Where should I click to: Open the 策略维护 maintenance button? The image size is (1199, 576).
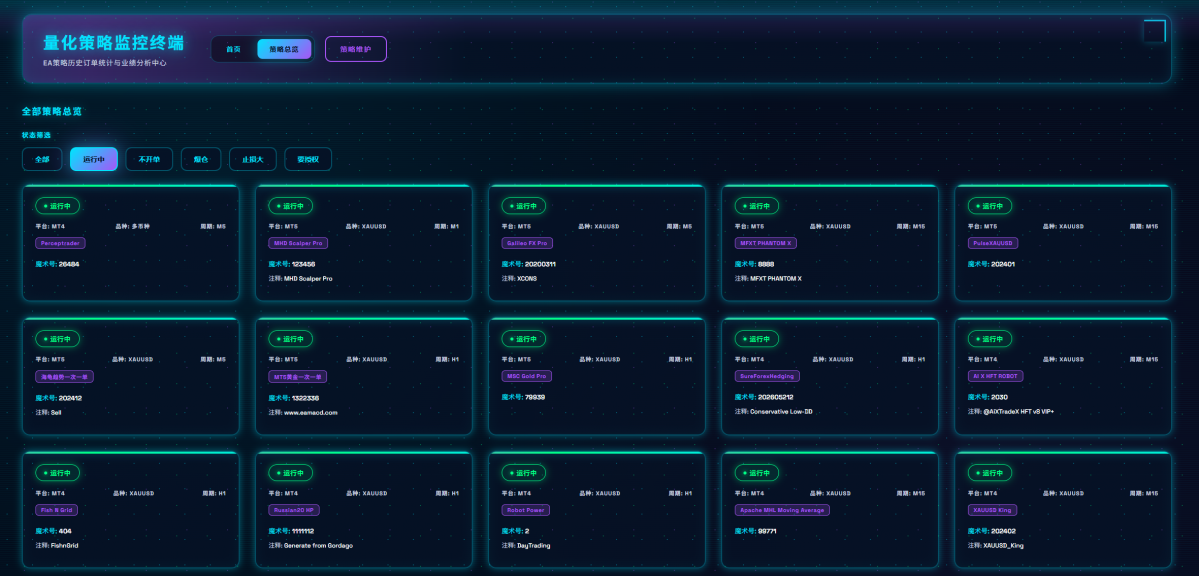[x=356, y=49]
